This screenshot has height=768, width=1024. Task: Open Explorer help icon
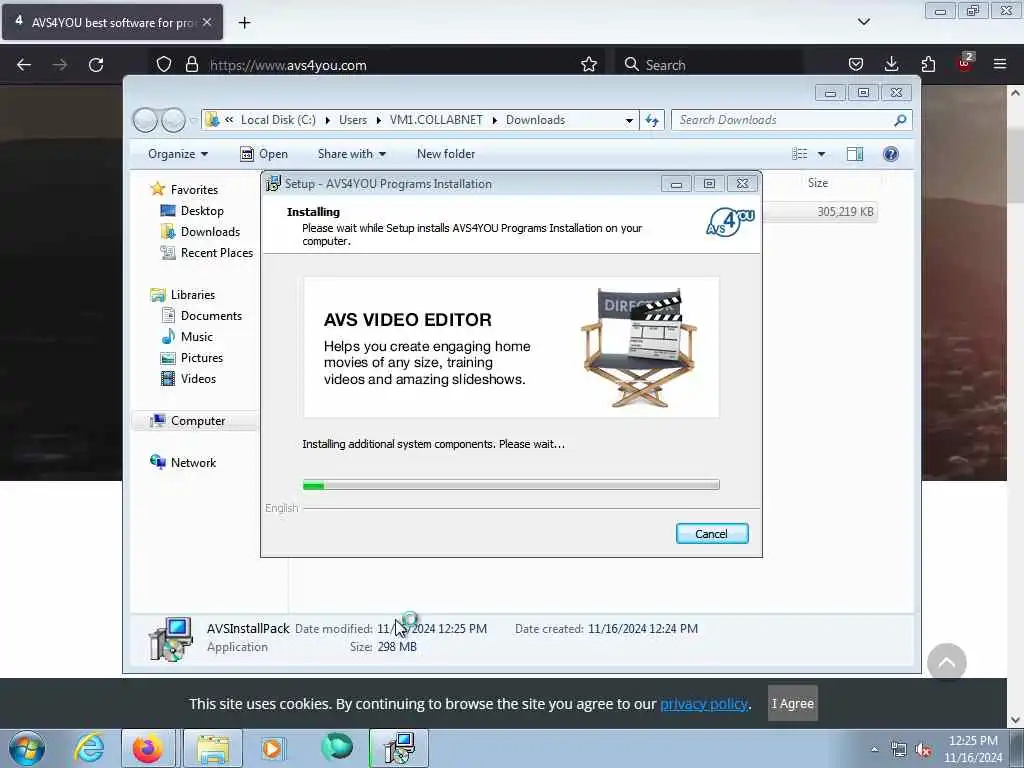coord(890,154)
